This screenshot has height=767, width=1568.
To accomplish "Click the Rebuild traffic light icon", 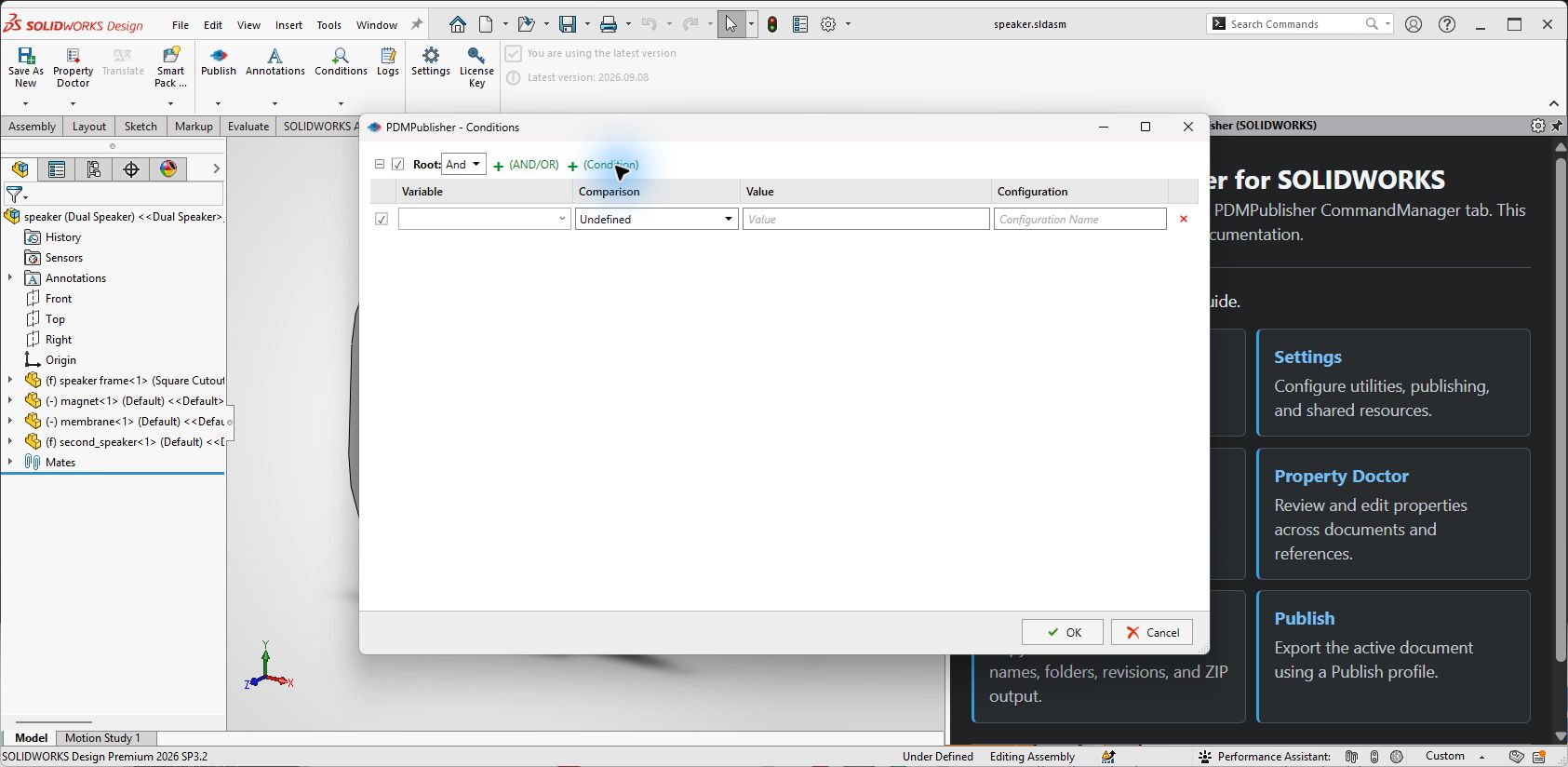I will click(x=772, y=24).
